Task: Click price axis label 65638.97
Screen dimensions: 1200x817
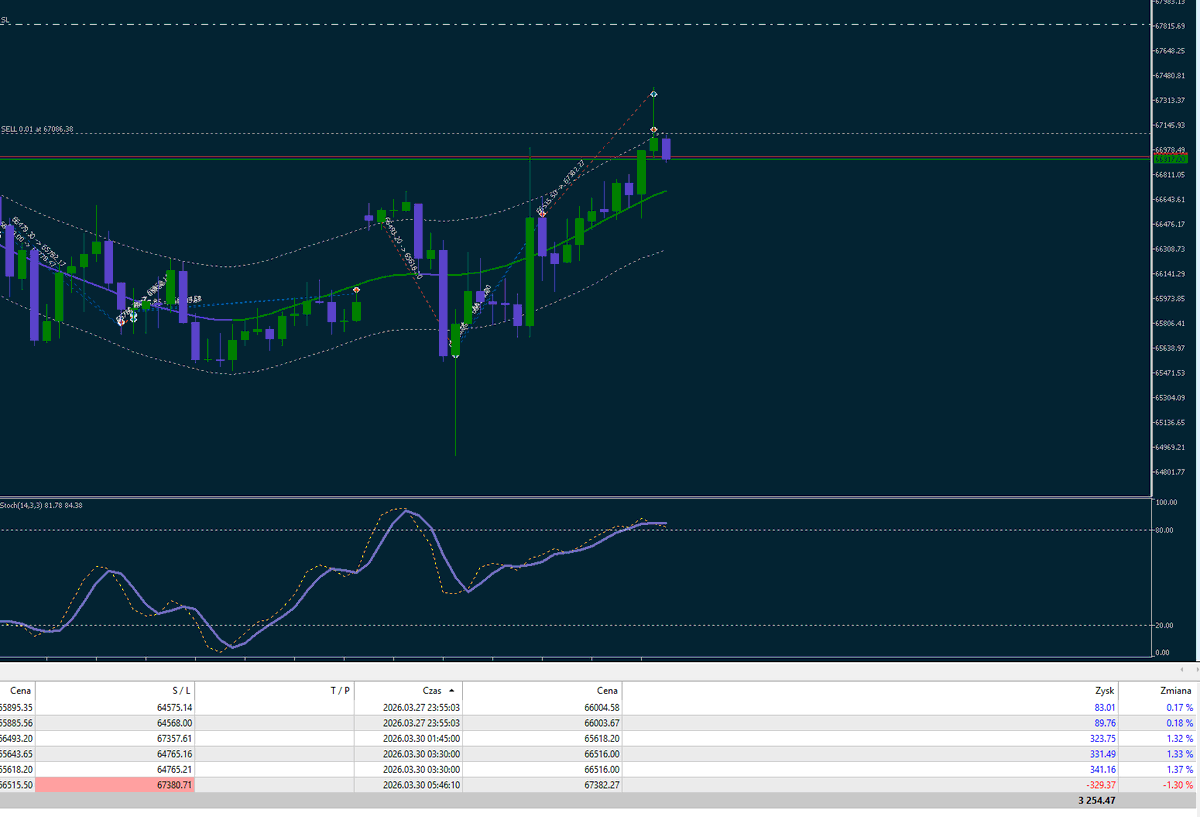Action: (1169, 348)
